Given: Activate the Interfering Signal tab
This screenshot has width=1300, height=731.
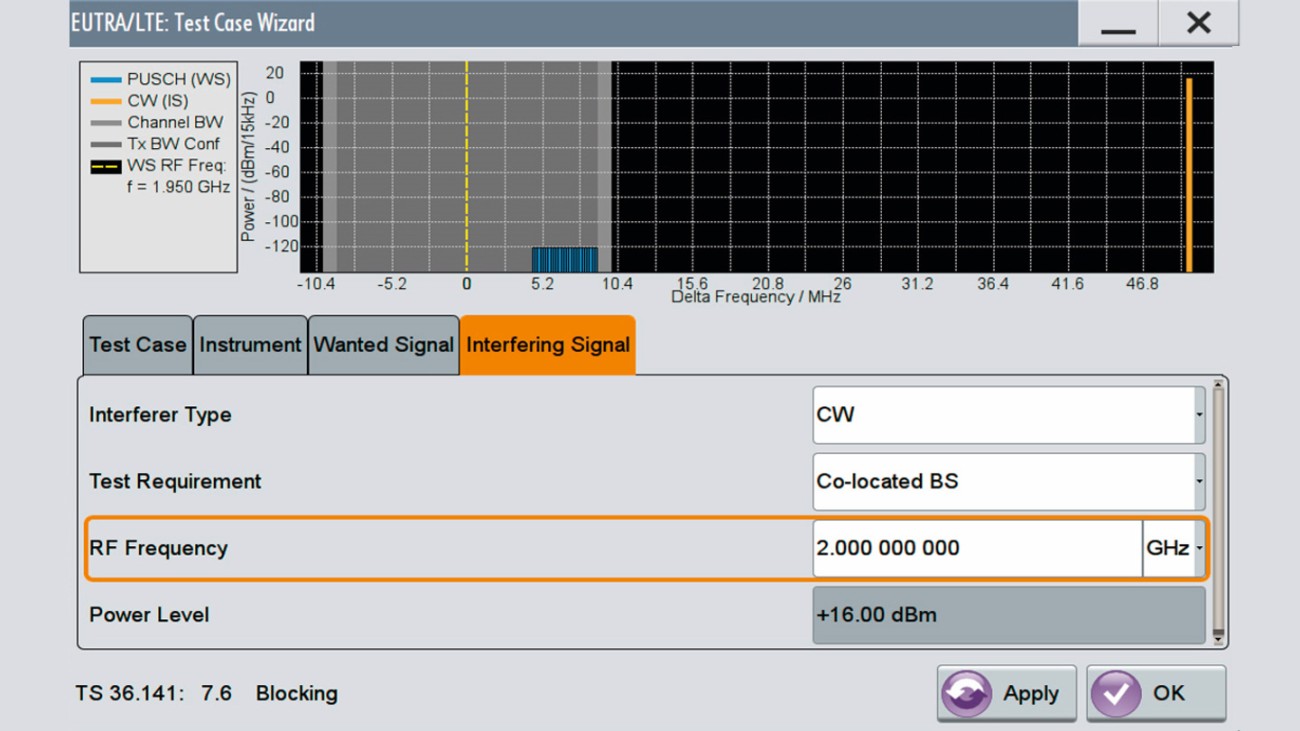Looking at the screenshot, I should tap(547, 344).
